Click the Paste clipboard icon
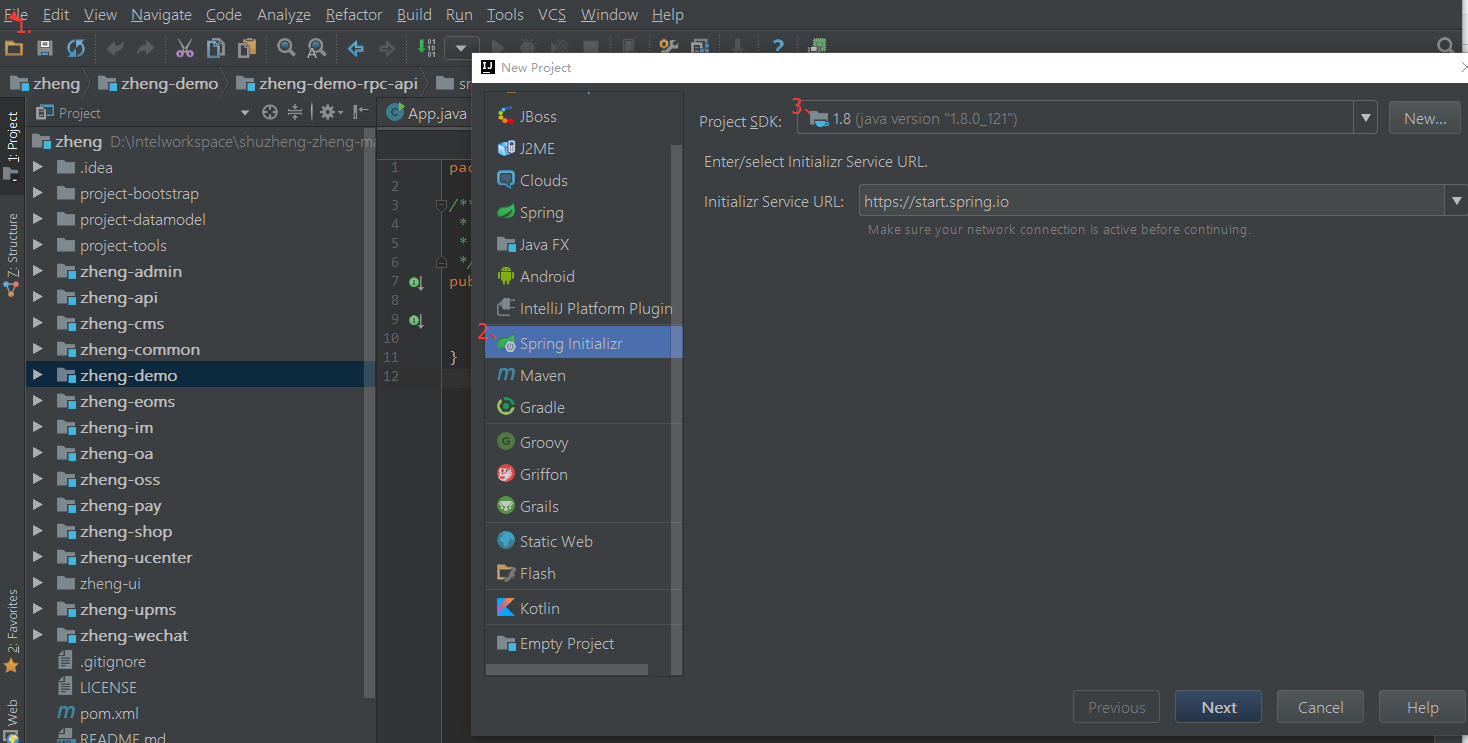Screen dimensions: 1468x743 point(246,47)
